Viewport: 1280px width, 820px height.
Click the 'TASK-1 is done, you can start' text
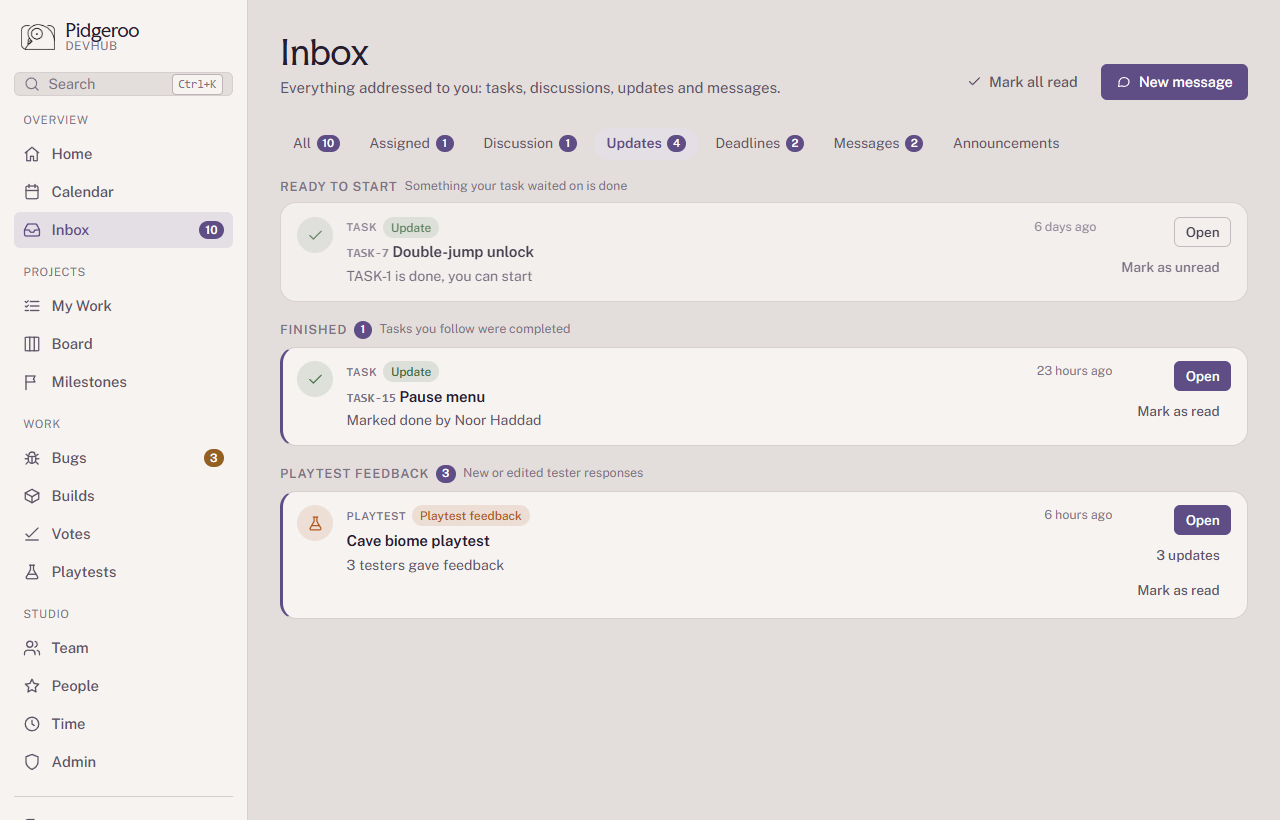(x=439, y=276)
